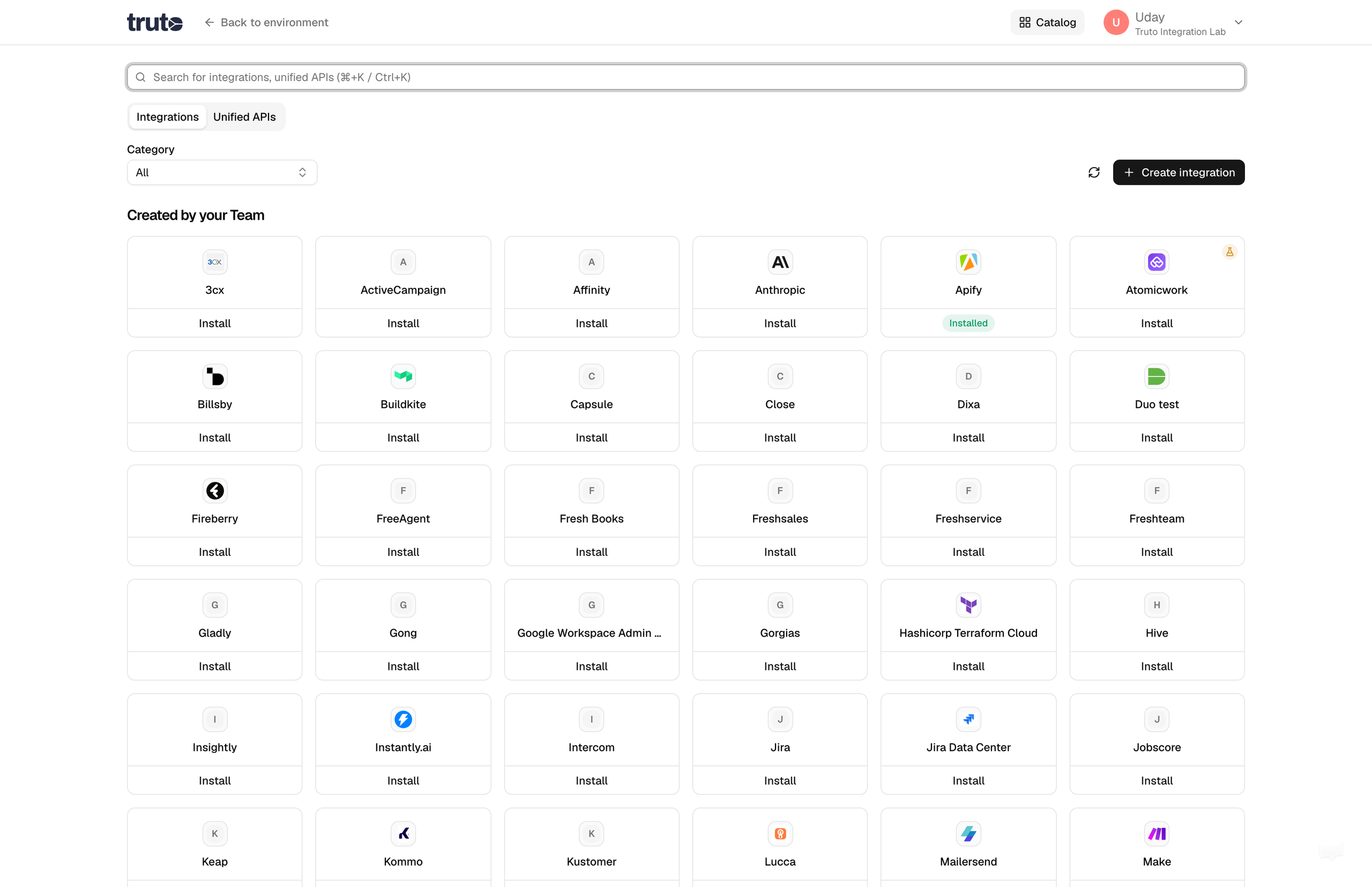Click the Capsule integration name

(x=592, y=404)
